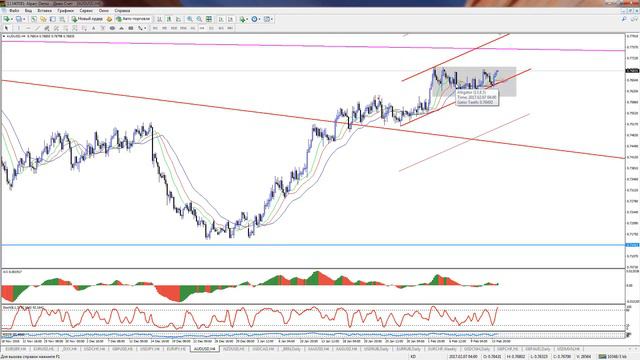Switch to the USDJPY,H4 chart tab
640x360 pixels.
point(150,349)
